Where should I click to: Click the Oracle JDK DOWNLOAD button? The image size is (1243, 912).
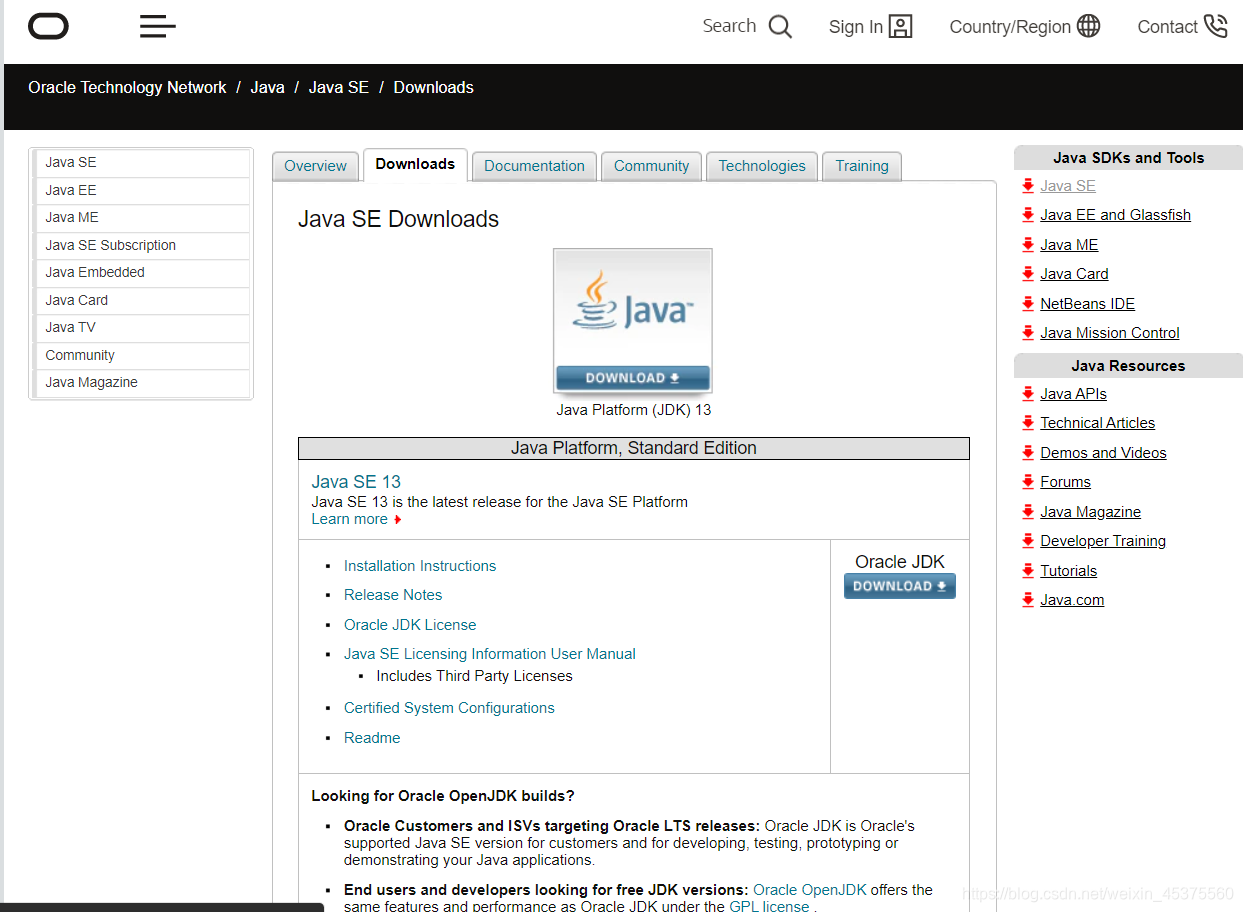click(x=900, y=586)
